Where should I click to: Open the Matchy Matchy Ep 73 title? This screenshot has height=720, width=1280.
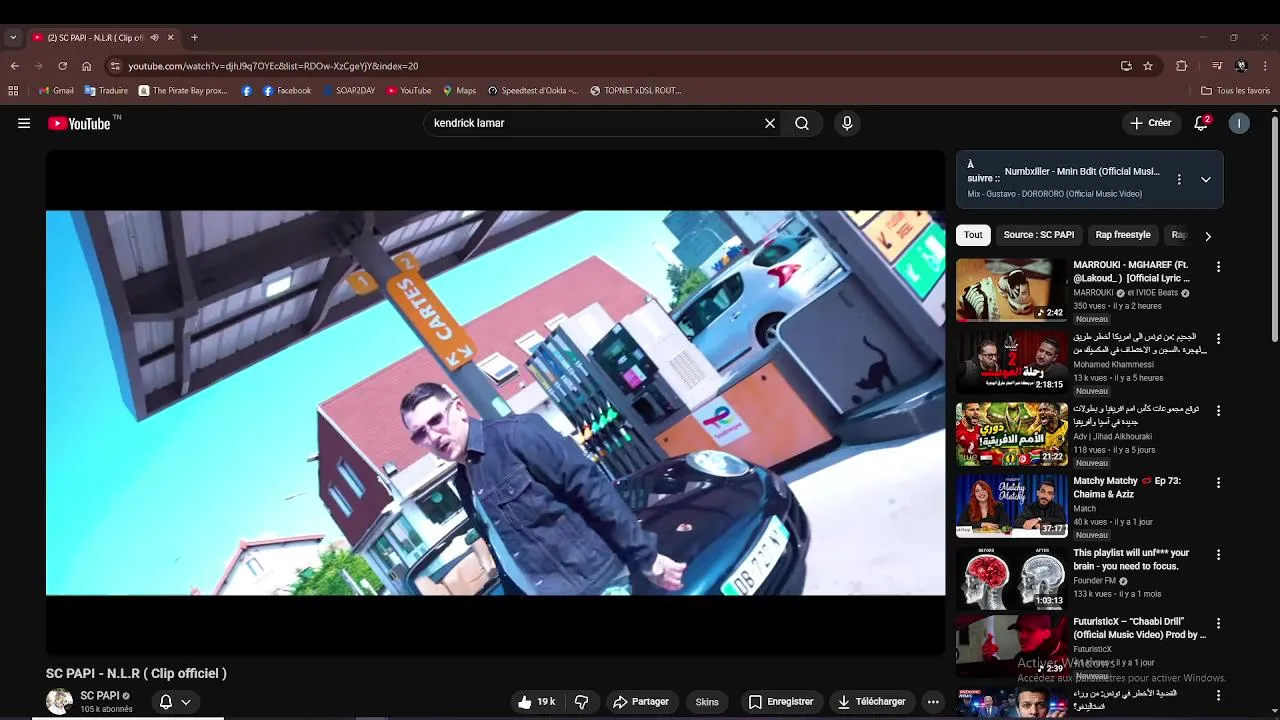point(1127,488)
